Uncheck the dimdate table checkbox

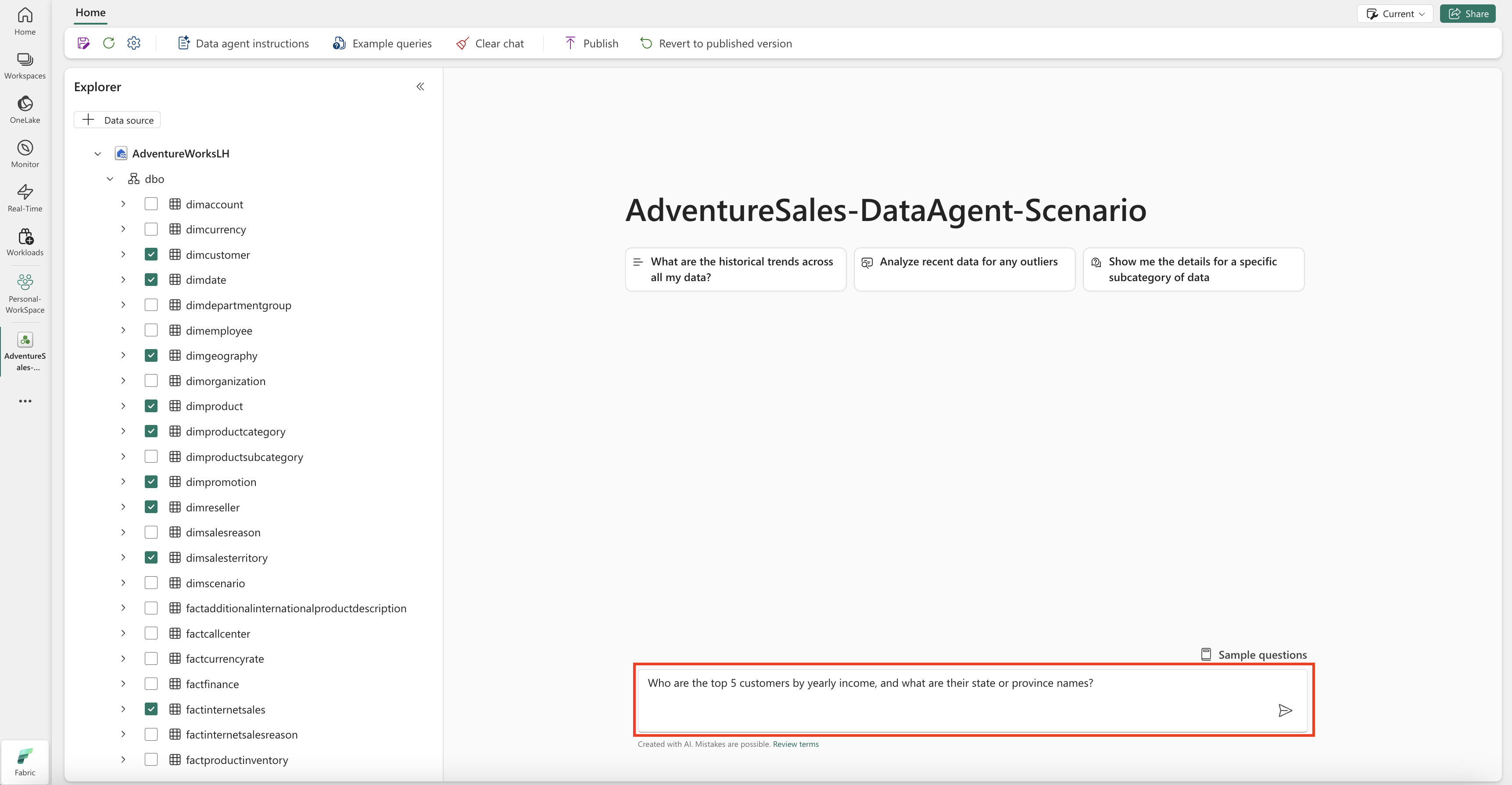coord(151,280)
